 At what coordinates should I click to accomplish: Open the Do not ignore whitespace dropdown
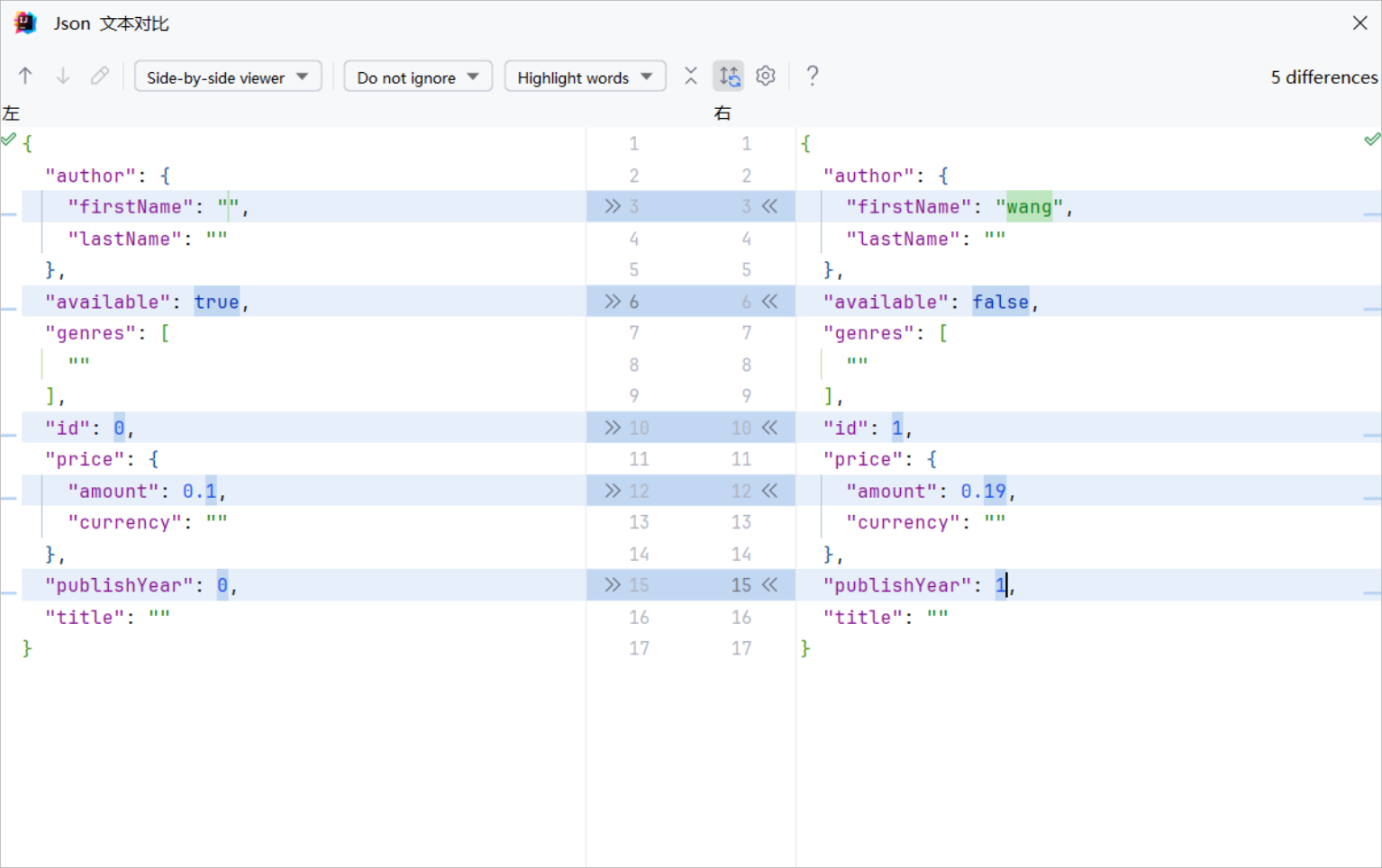[417, 77]
